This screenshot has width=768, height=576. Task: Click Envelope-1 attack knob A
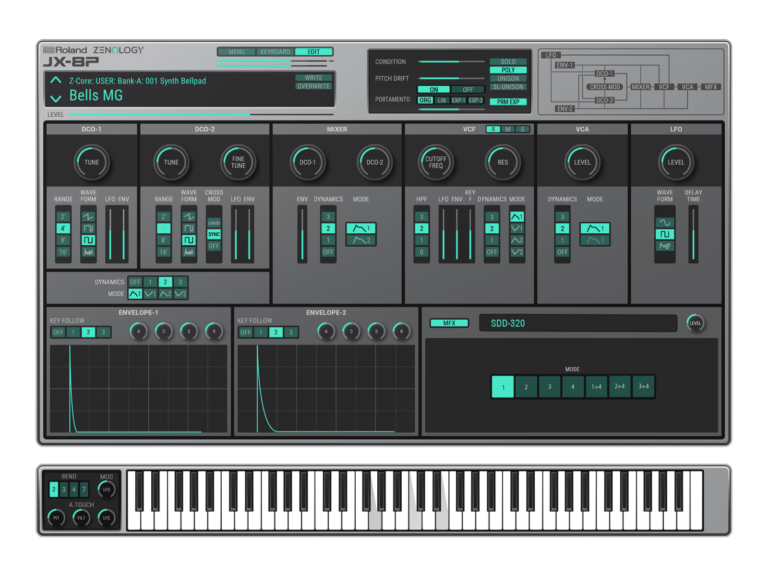click(139, 332)
